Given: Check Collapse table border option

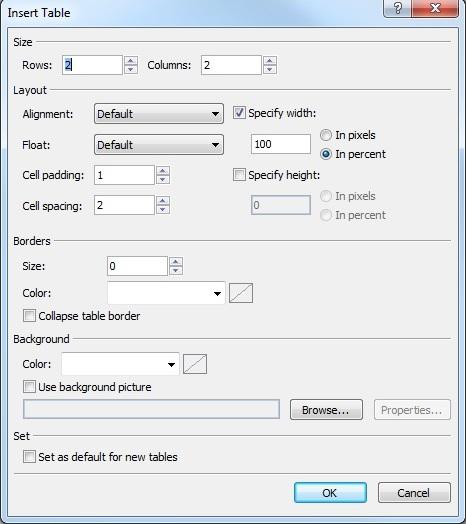Looking at the screenshot, I should pyautogui.click(x=29, y=316).
